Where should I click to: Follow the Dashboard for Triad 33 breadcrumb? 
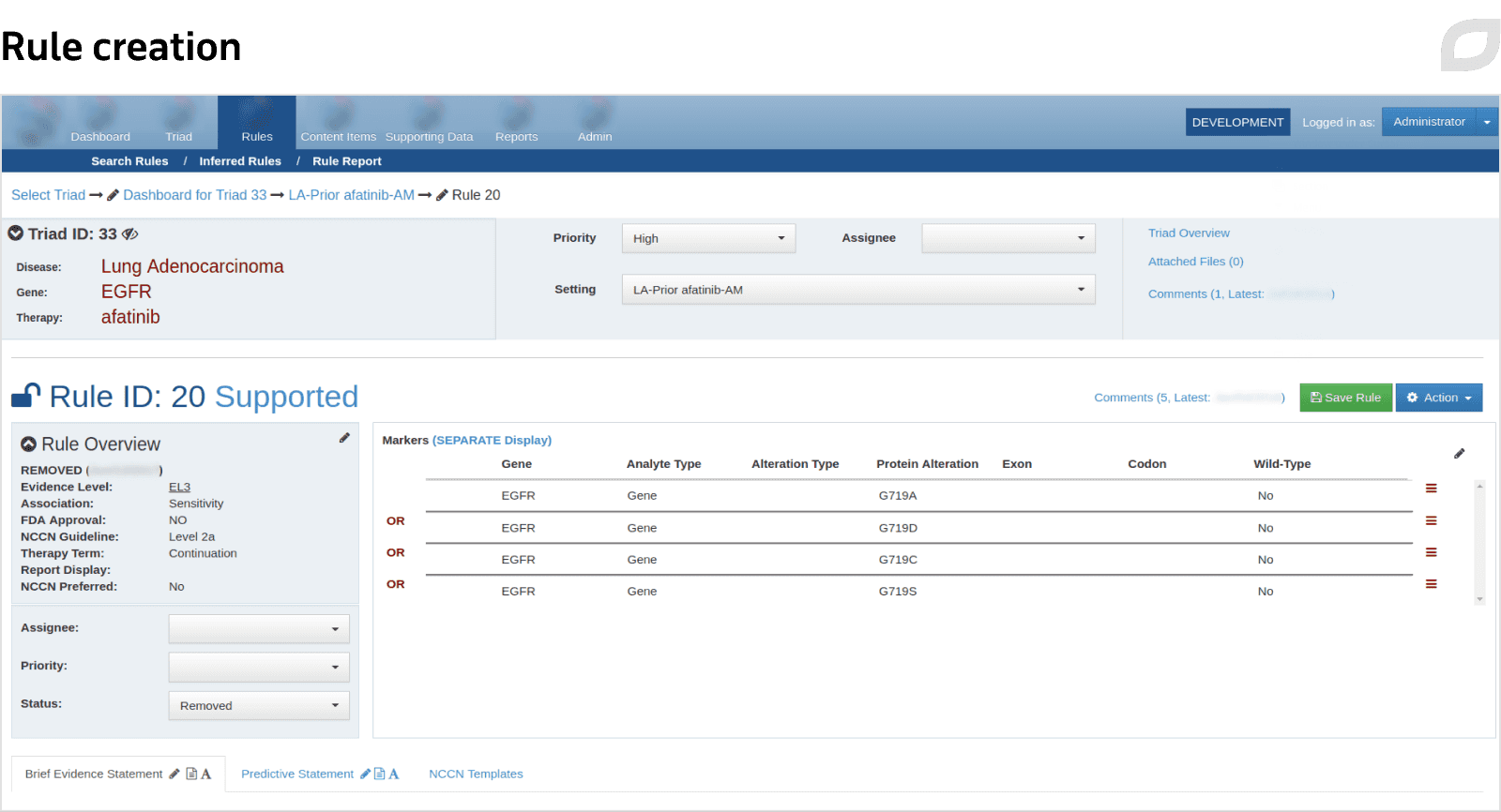click(x=195, y=195)
